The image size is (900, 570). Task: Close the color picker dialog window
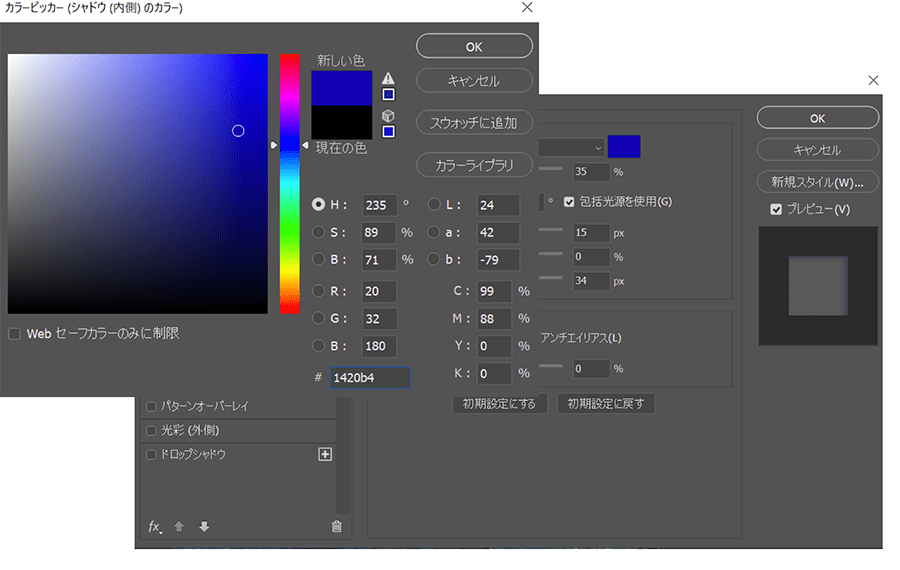coord(527,8)
